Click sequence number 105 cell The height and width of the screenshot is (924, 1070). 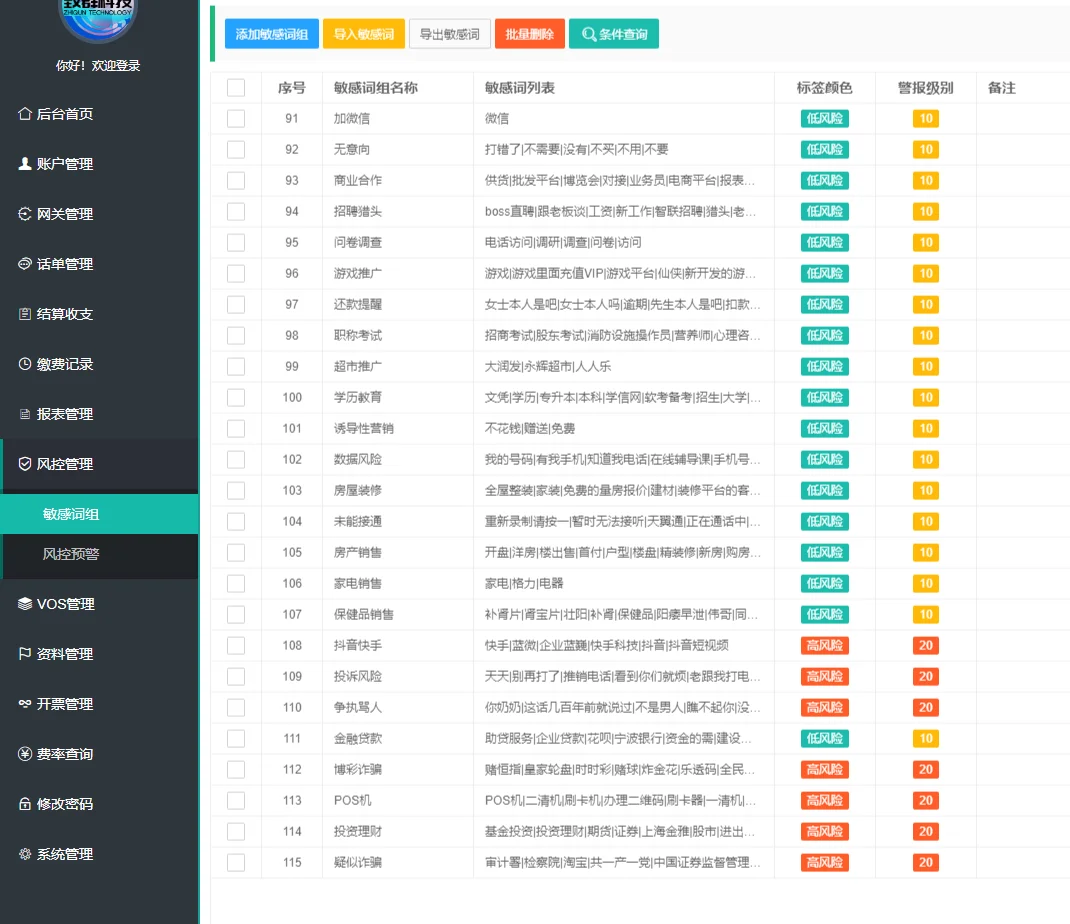coord(291,552)
